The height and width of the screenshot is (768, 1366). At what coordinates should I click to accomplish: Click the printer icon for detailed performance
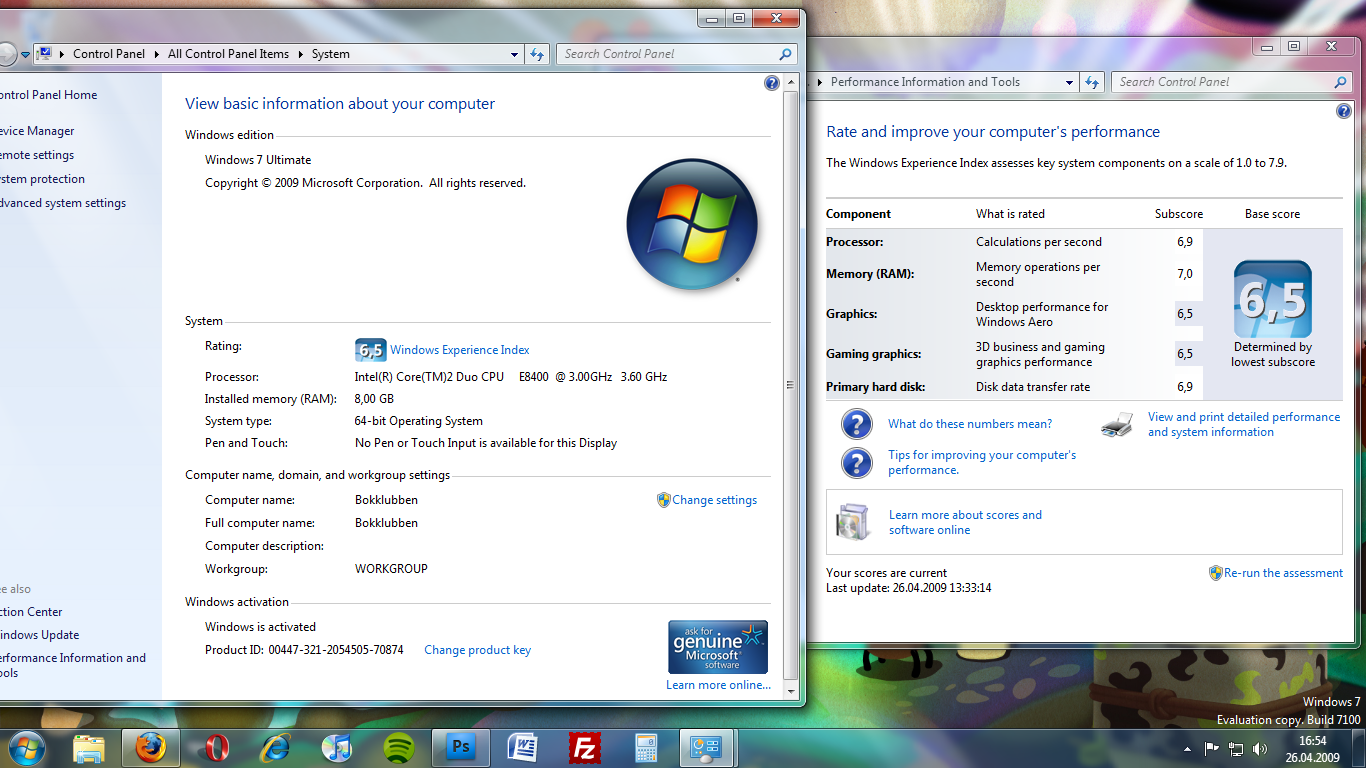1117,424
